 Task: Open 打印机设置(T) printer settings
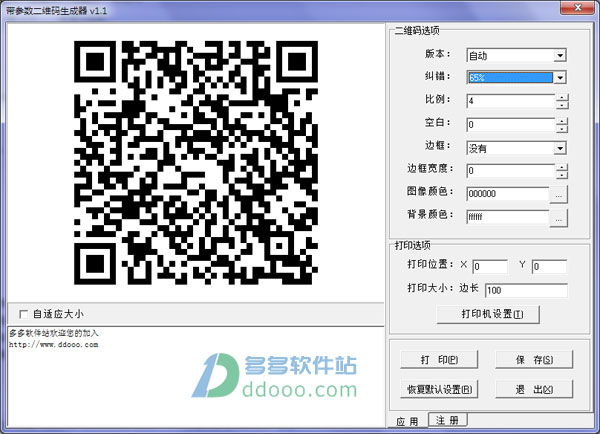pyautogui.click(x=488, y=314)
